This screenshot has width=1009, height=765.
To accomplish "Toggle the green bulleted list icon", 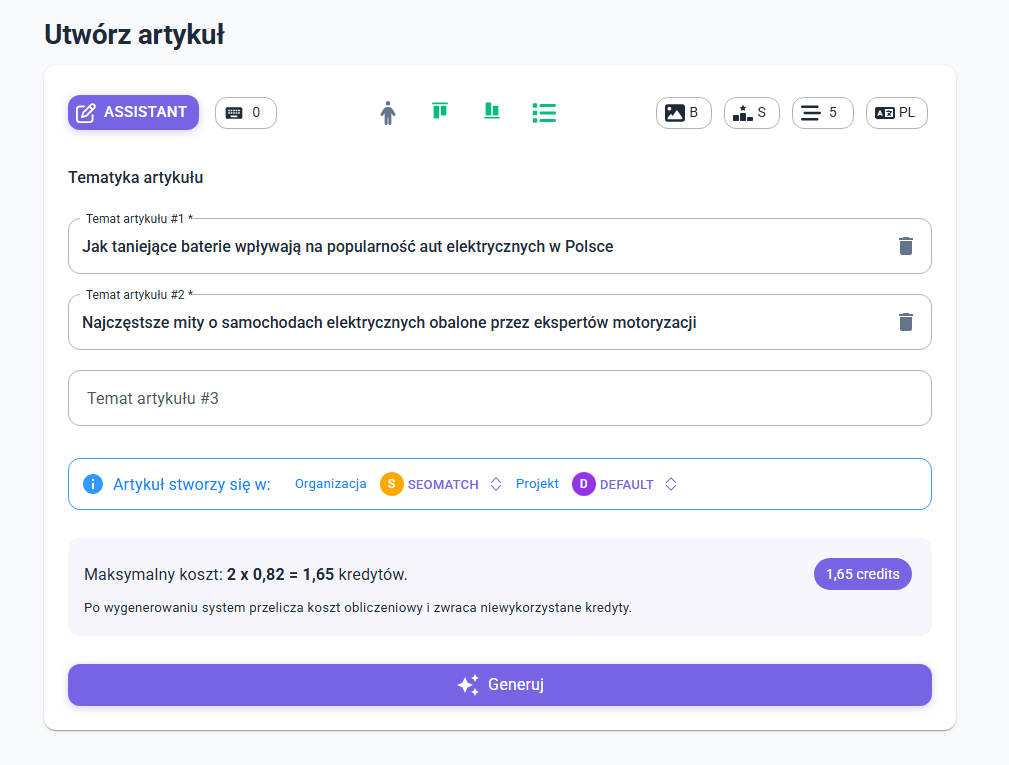I will [544, 113].
